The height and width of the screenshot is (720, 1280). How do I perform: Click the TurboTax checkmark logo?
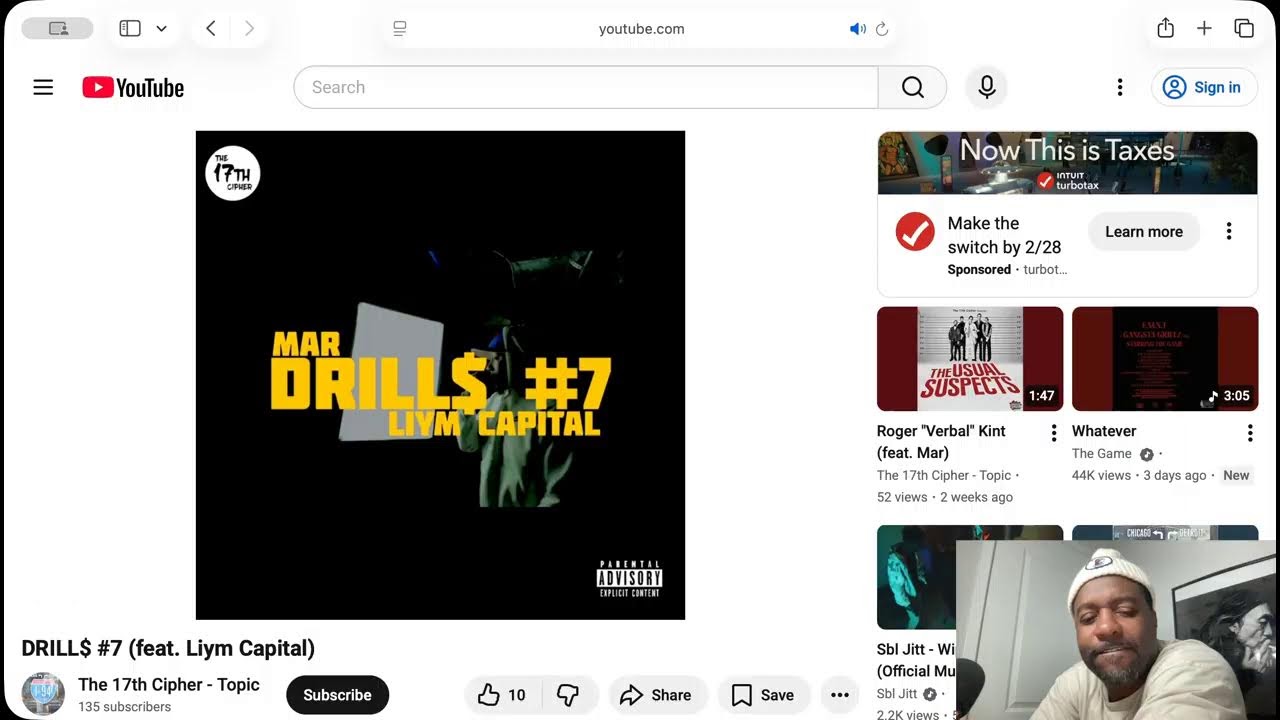[915, 232]
